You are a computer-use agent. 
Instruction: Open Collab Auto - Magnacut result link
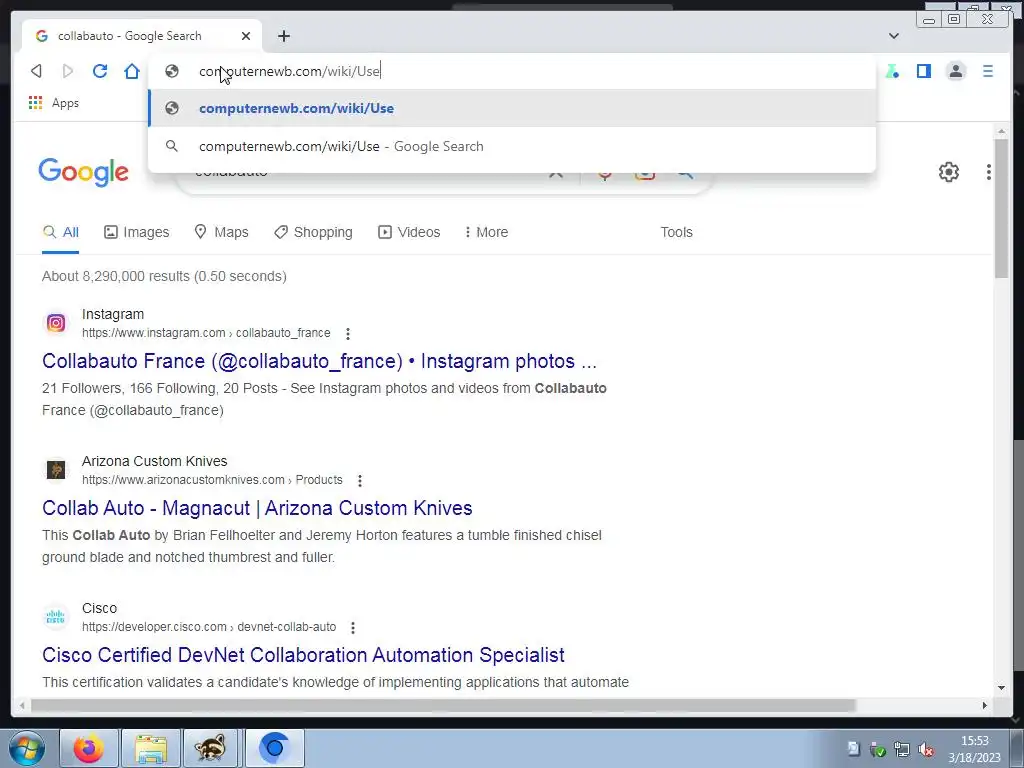click(257, 508)
